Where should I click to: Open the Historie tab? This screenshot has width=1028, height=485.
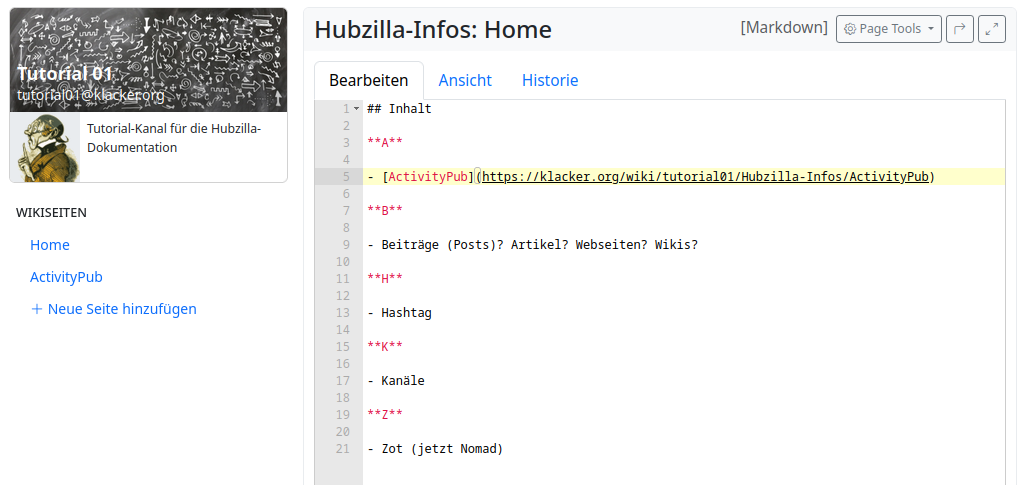[x=550, y=80]
